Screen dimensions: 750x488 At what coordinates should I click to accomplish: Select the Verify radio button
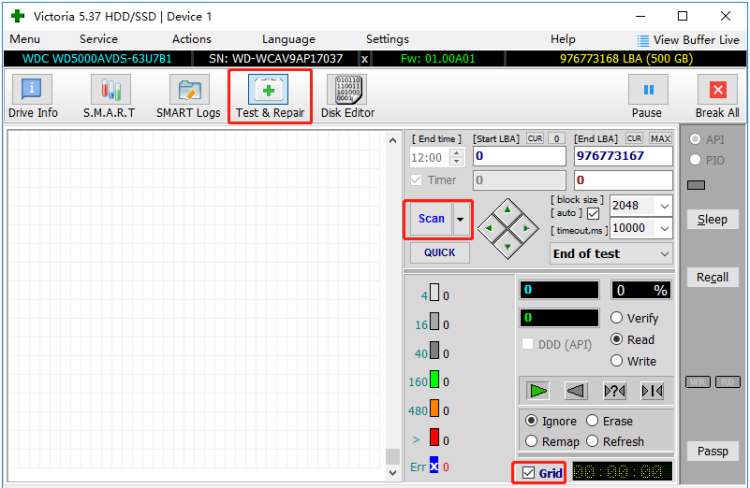click(x=617, y=318)
